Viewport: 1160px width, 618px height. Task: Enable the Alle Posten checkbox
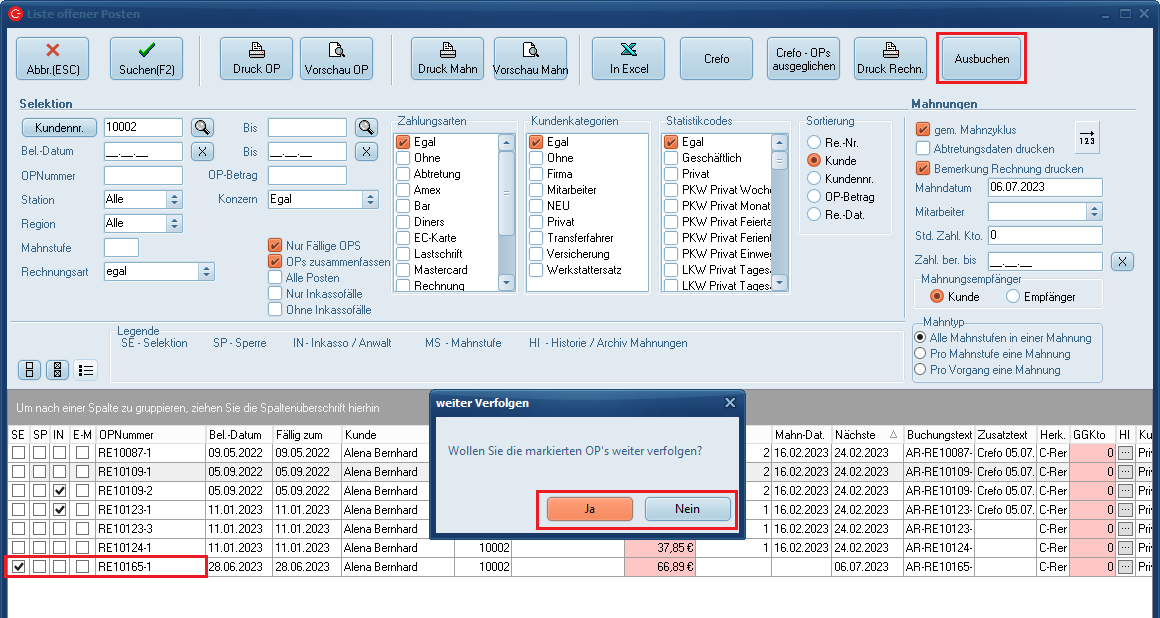pos(275,278)
